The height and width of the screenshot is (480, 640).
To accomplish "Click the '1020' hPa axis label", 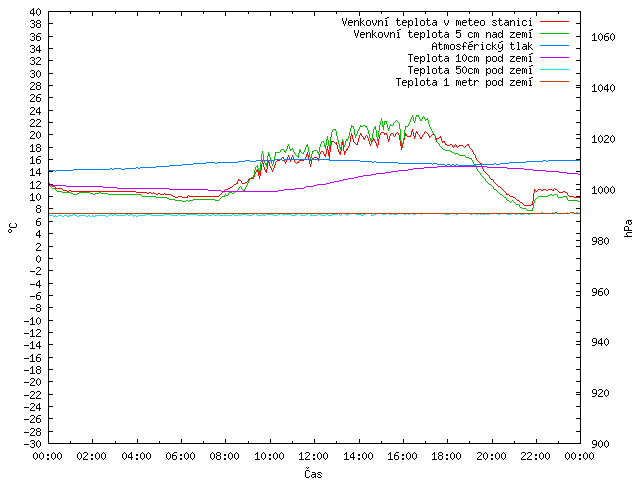I will (603, 139).
